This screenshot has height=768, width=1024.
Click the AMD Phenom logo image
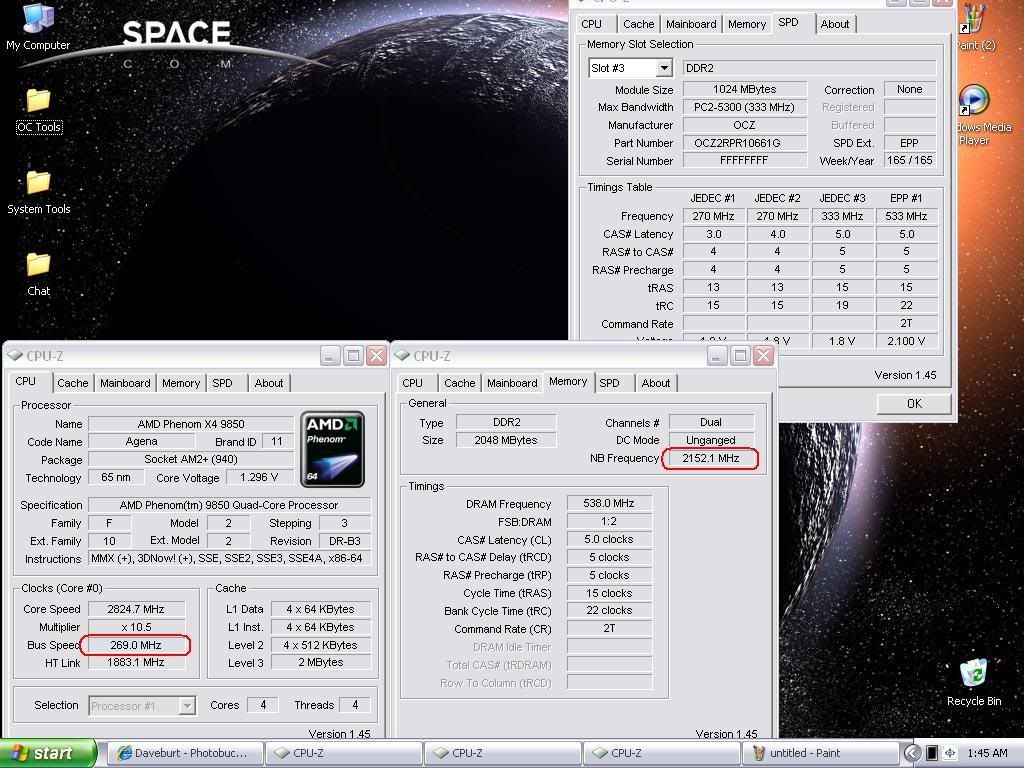(x=332, y=449)
